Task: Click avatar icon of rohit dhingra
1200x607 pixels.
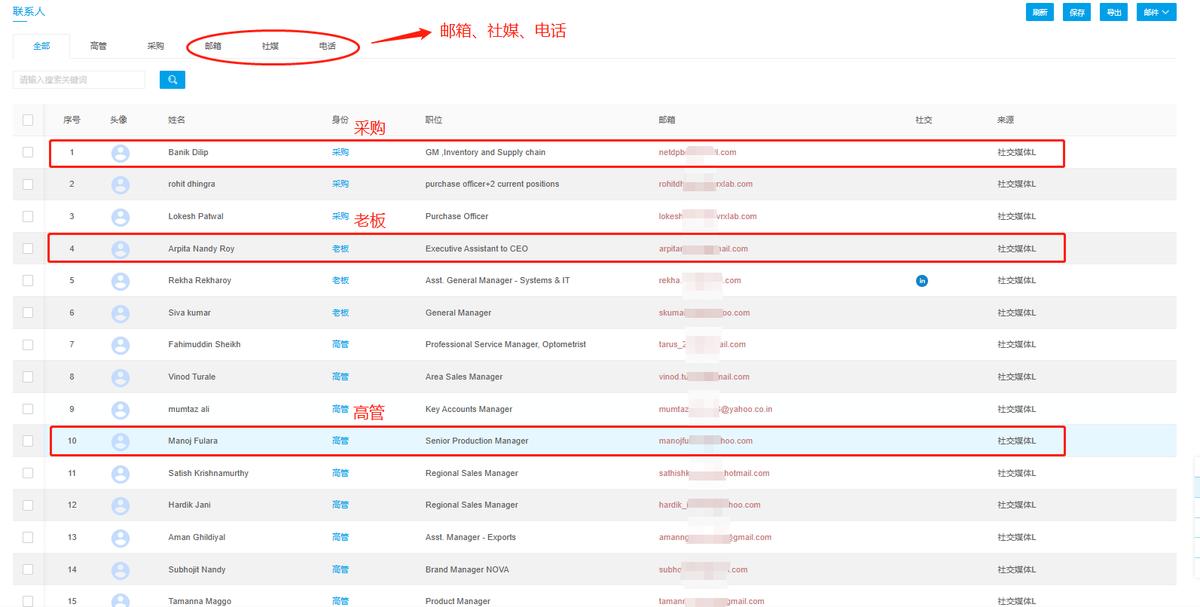Action: pos(120,185)
